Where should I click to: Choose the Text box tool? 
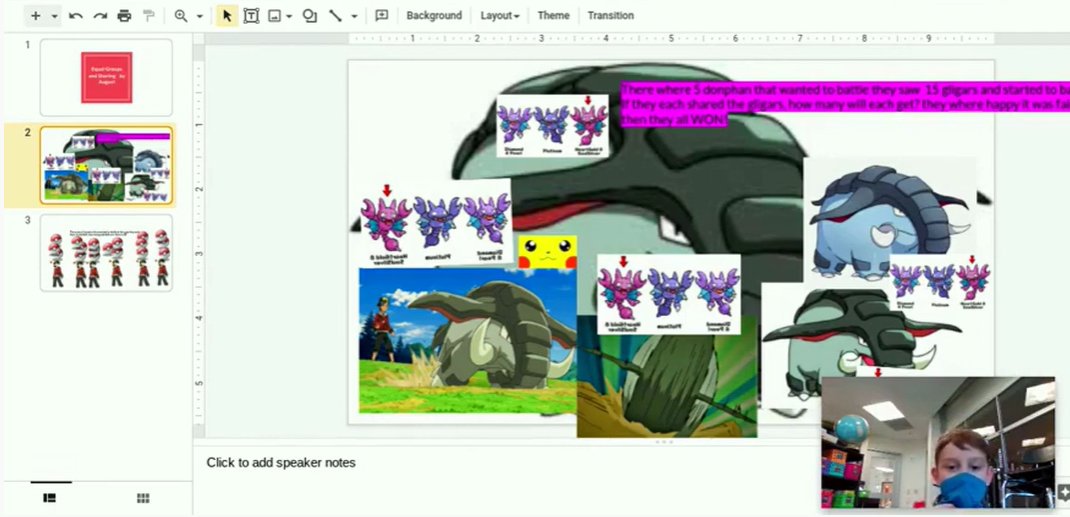coord(251,16)
